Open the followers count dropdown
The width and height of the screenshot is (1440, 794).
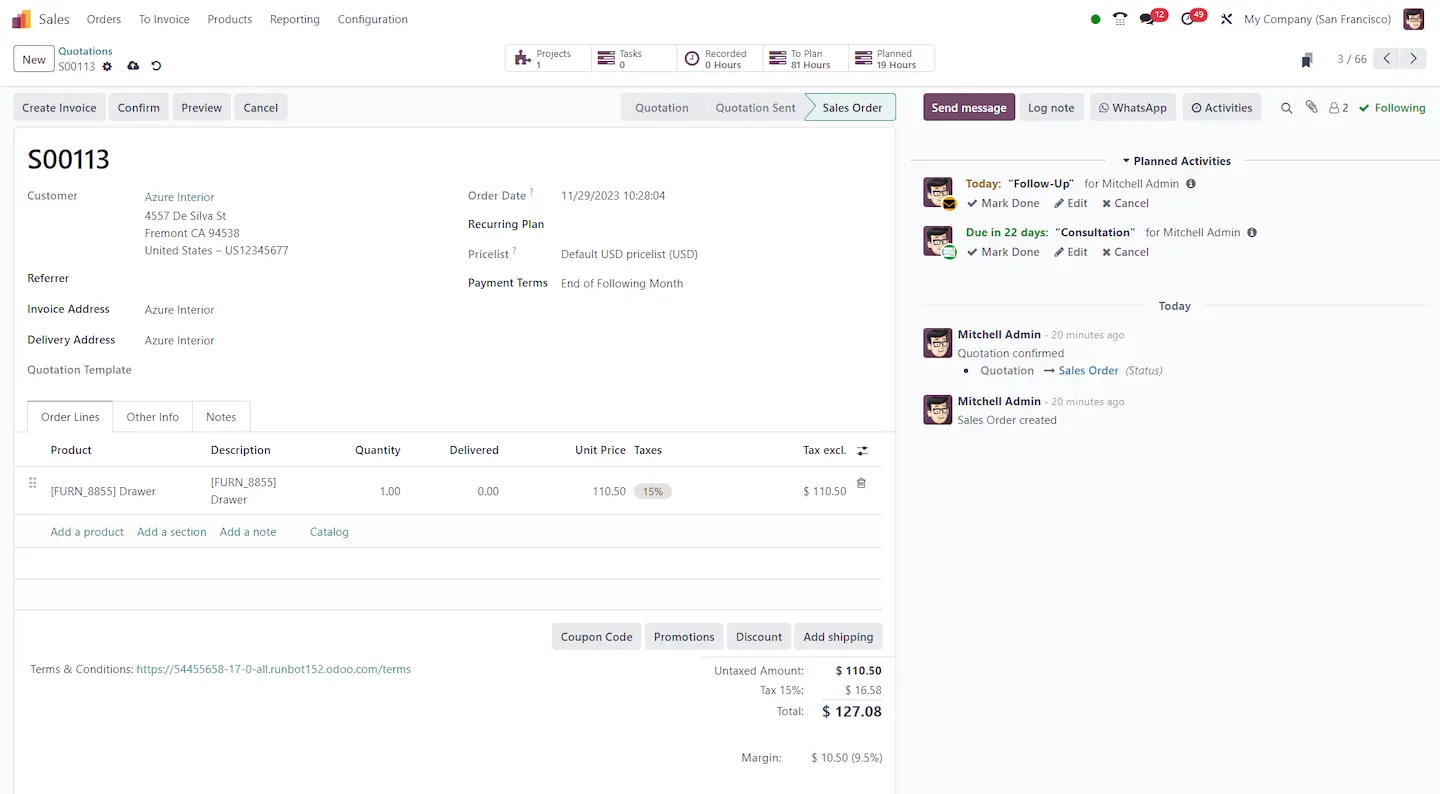(x=1338, y=108)
